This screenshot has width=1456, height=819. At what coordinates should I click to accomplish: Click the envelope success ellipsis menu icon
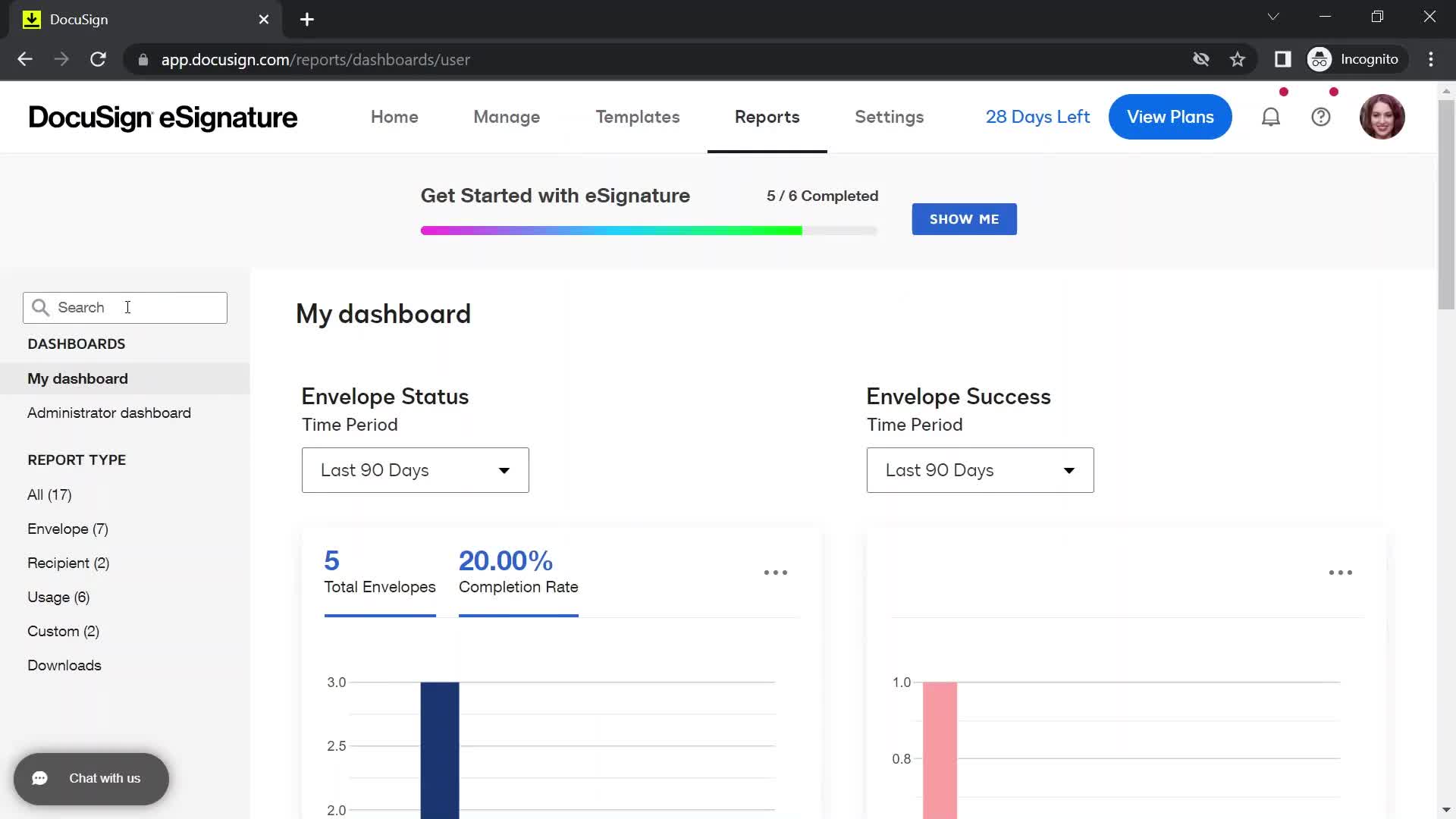click(1341, 572)
